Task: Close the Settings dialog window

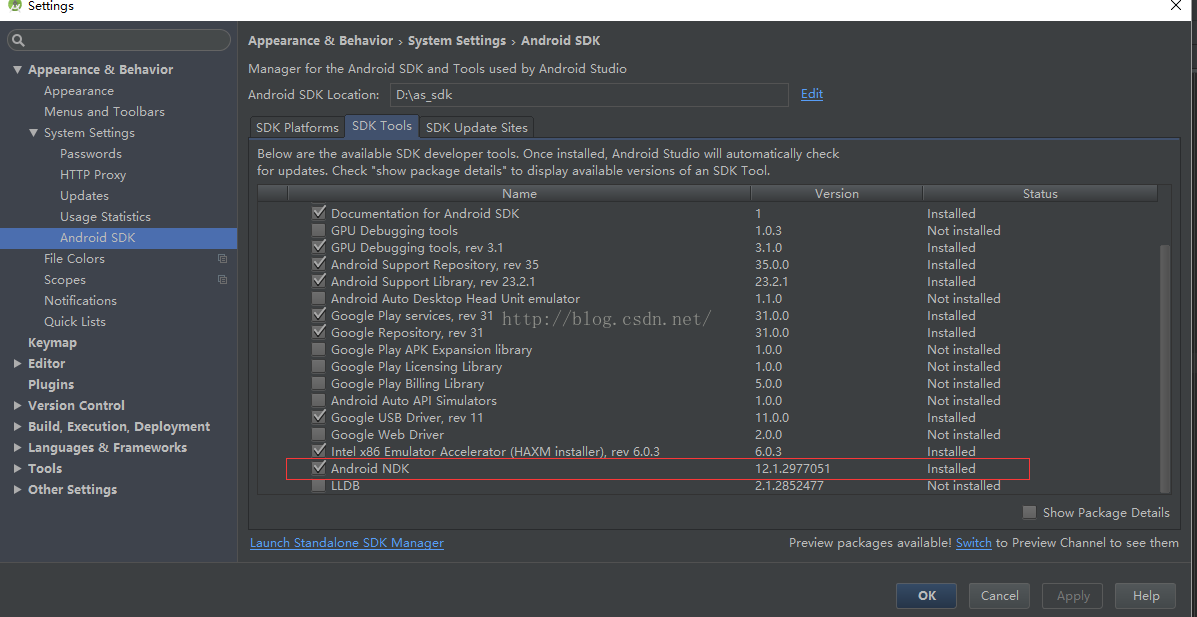Action: (1176, 6)
